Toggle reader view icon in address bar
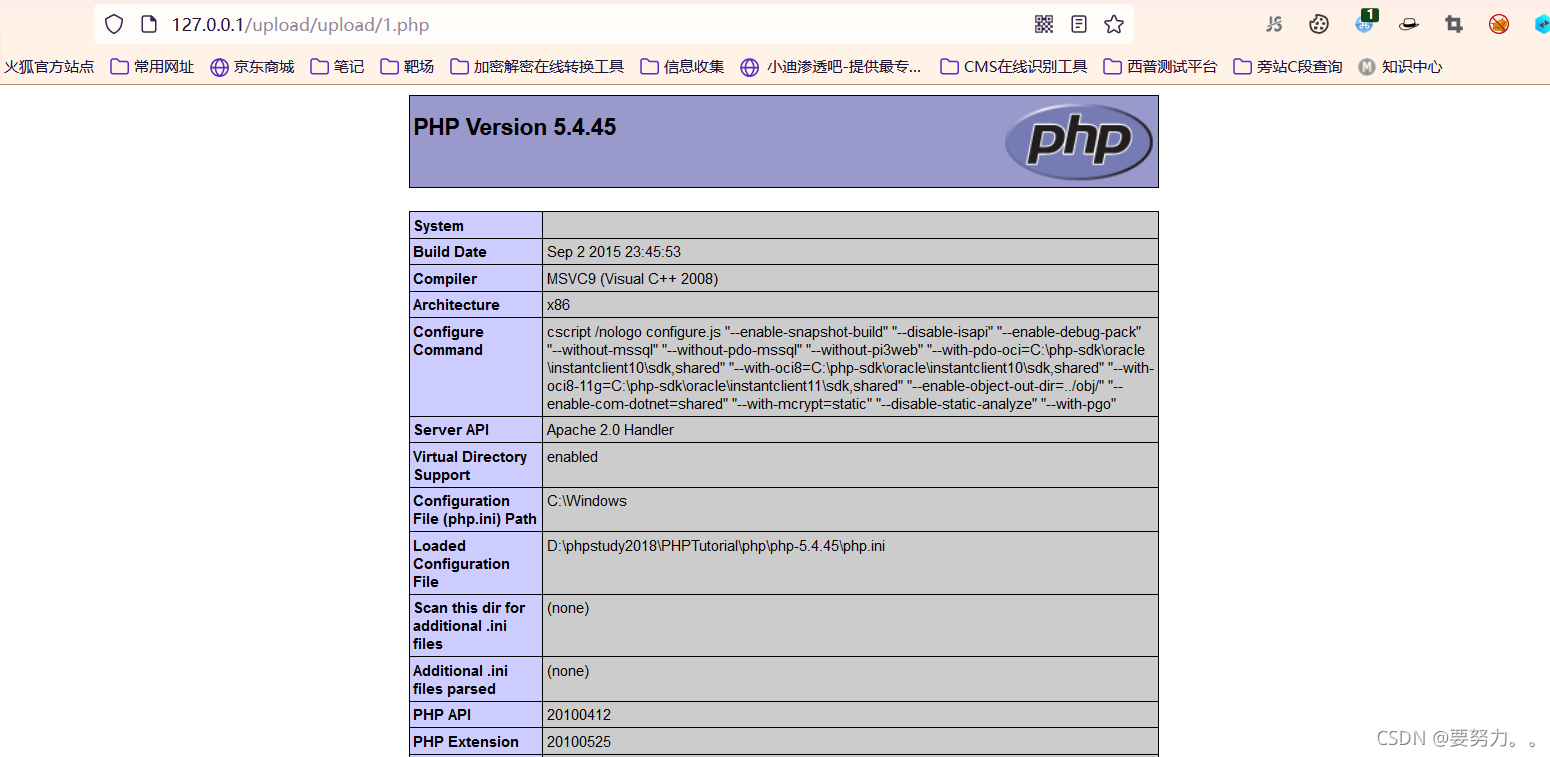Image resolution: width=1550 pixels, height=757 pixels. [1079, 24]
